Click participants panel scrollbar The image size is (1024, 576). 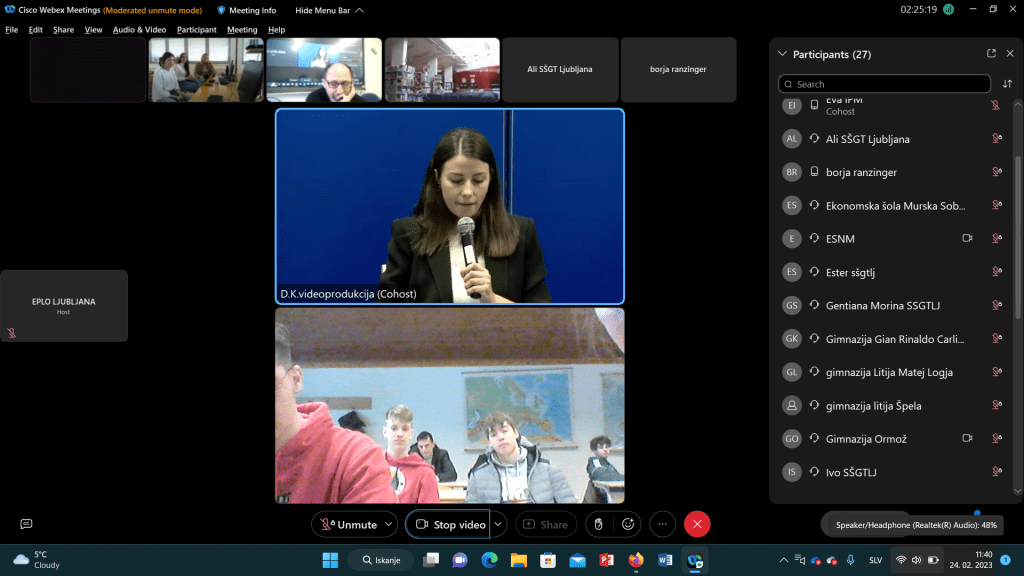click(x=1017, y=238)
